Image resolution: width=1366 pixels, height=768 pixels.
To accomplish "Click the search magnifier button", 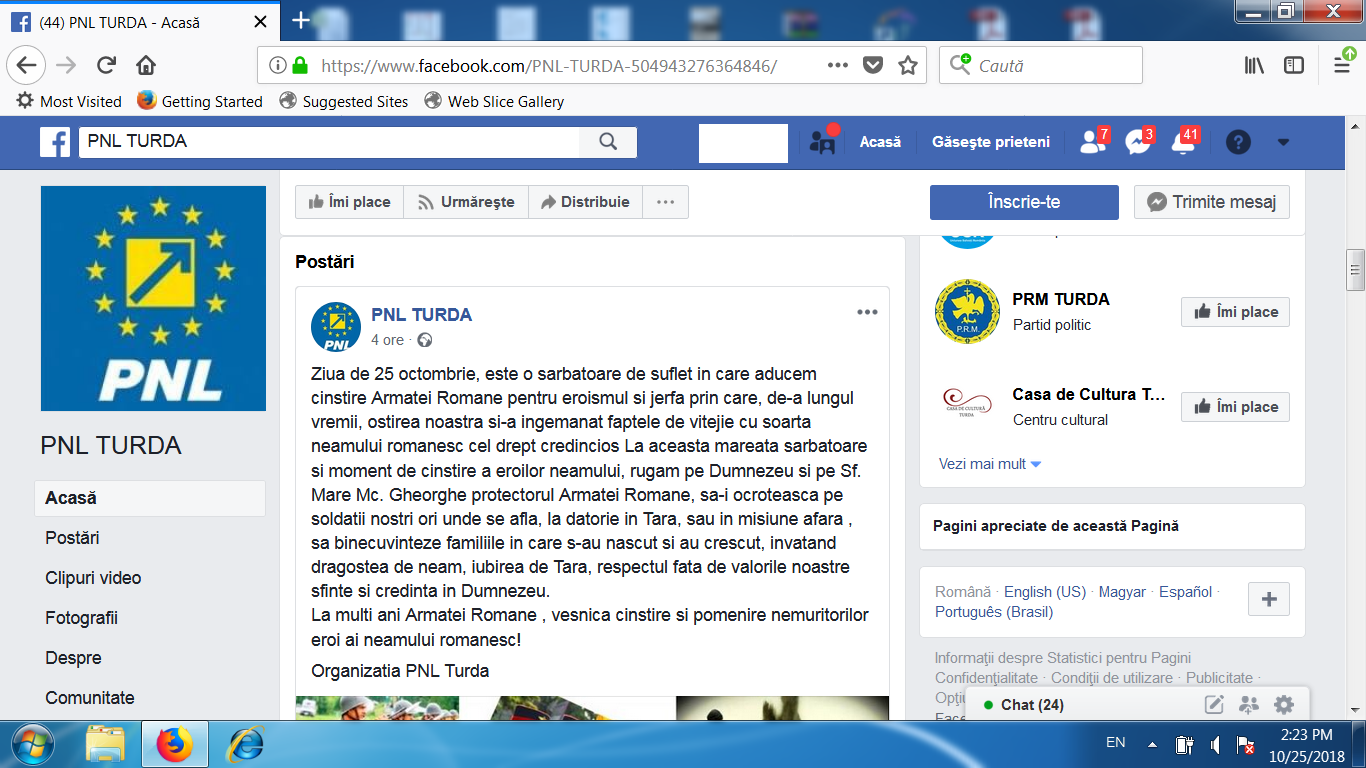I will 608,142.
